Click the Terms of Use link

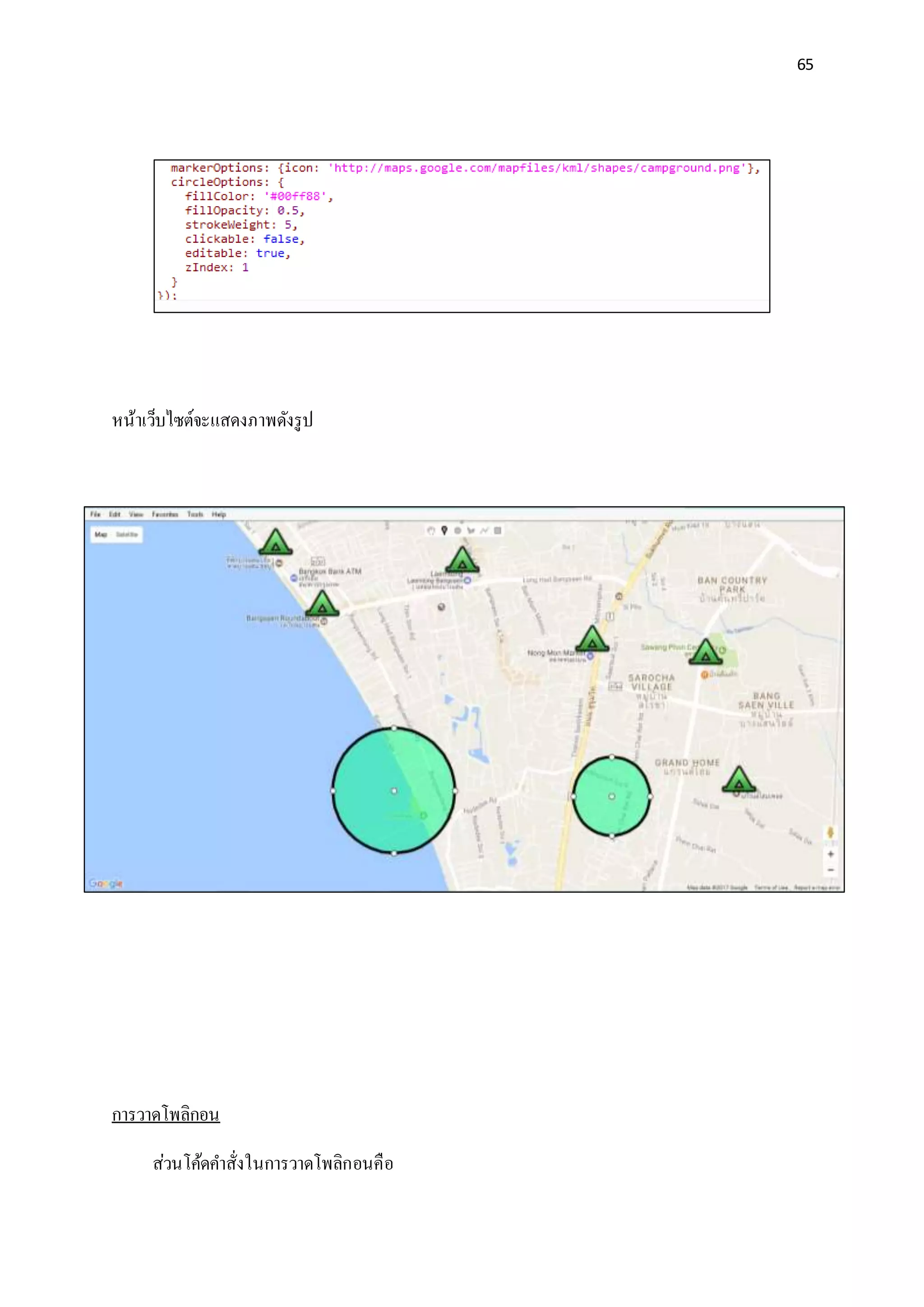click(x=771, y=887)
